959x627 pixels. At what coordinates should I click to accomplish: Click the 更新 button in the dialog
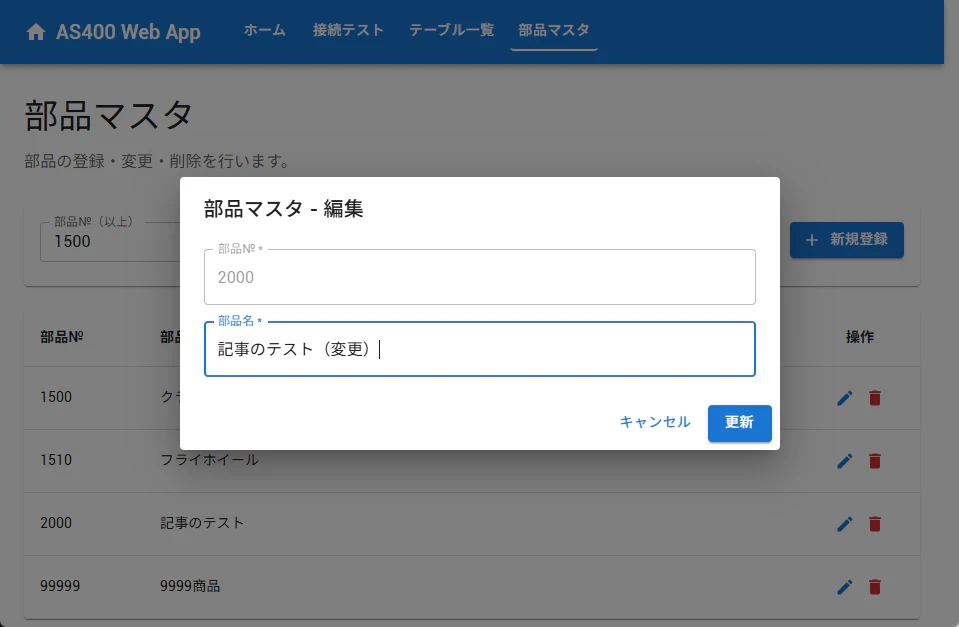739,423
